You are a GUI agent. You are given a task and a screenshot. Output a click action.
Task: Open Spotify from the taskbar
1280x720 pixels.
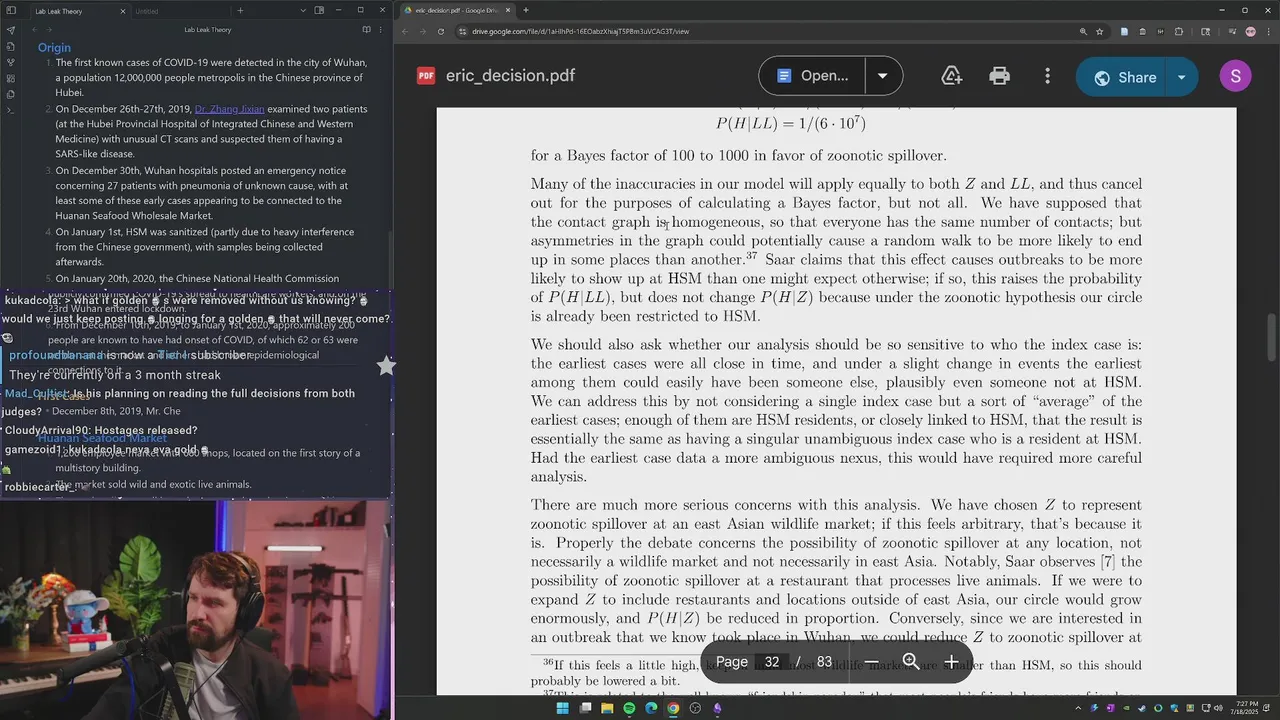629,708
